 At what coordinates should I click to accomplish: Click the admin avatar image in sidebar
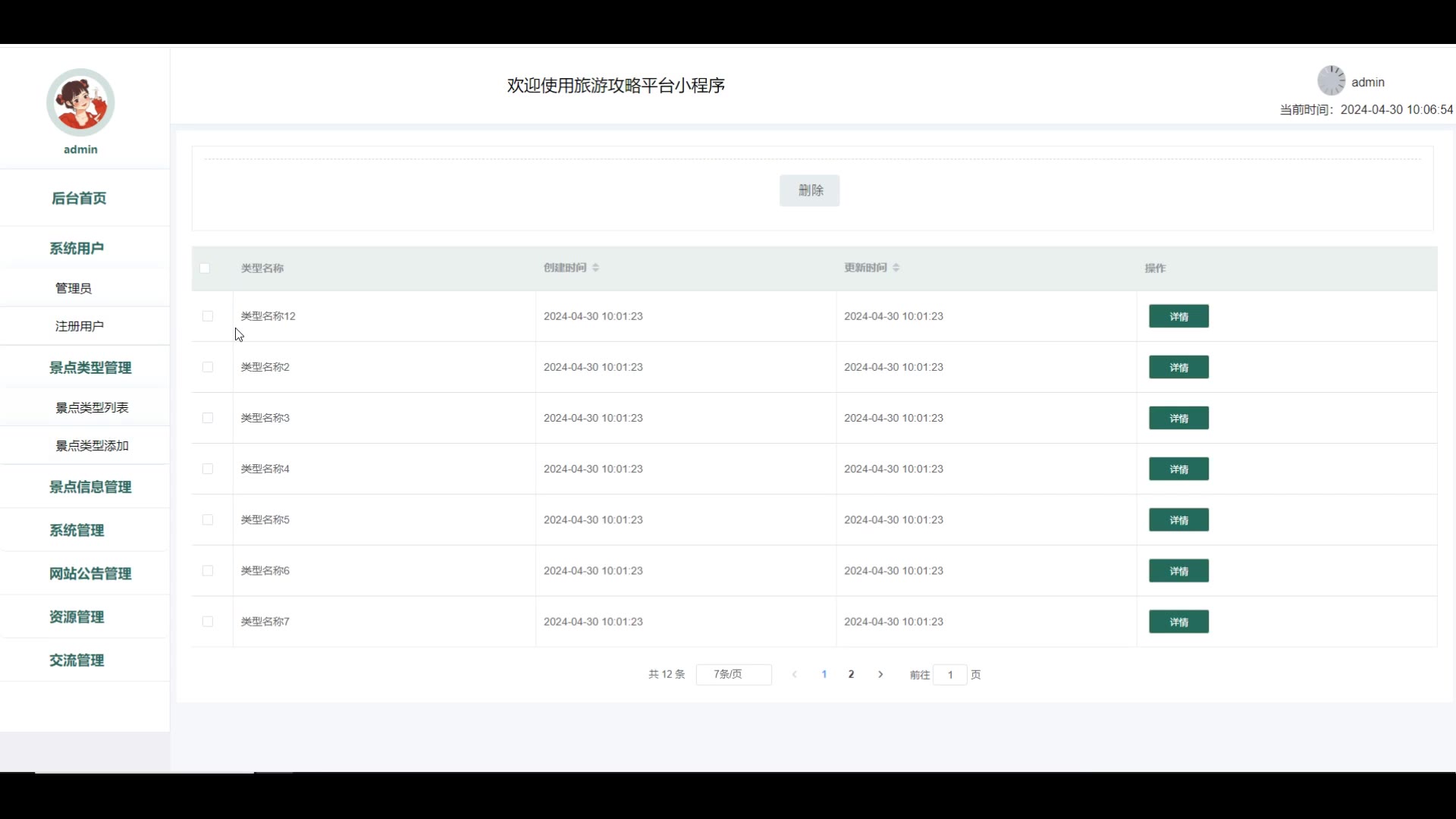tap(80, 102)
